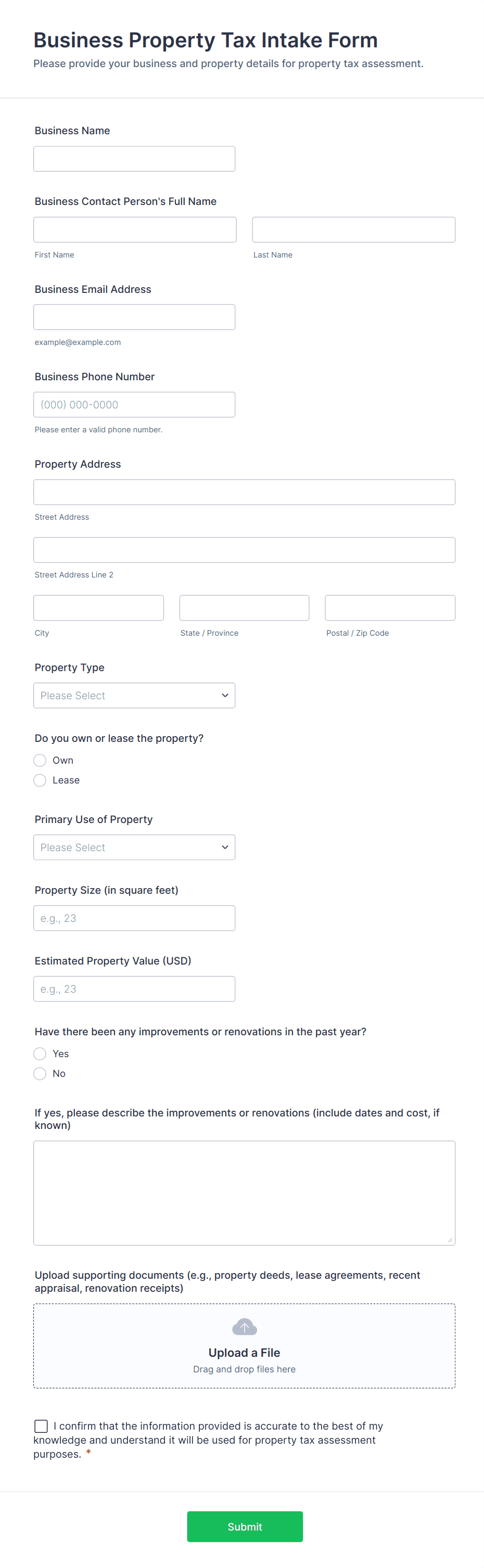Screen dimensions: 484x1568
Task: Focus the Business Name field
Action: point(134,159)
